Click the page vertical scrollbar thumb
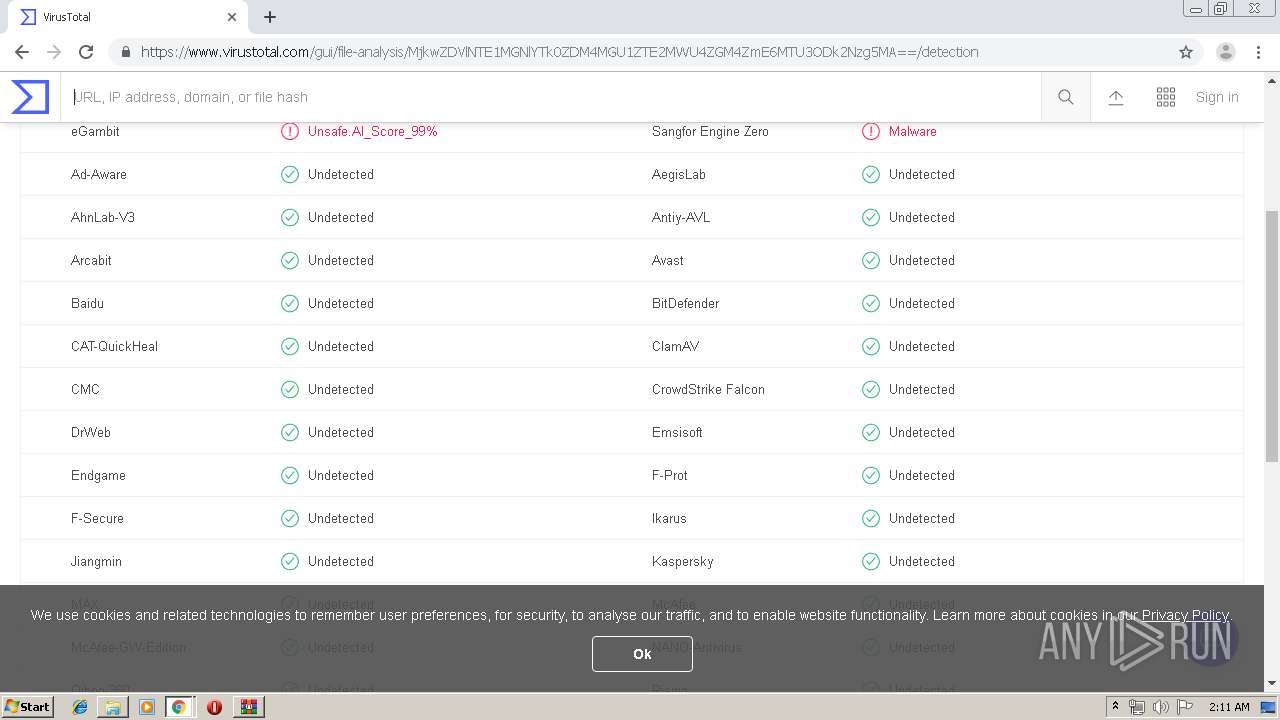Viewport: 1280px width, 720px height. pyautogui.click(x=1271, y=335)
